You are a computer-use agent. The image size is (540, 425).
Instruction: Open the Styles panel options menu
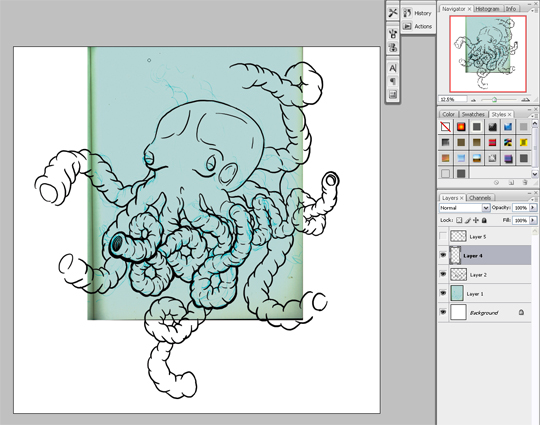[x=532, y=115]
